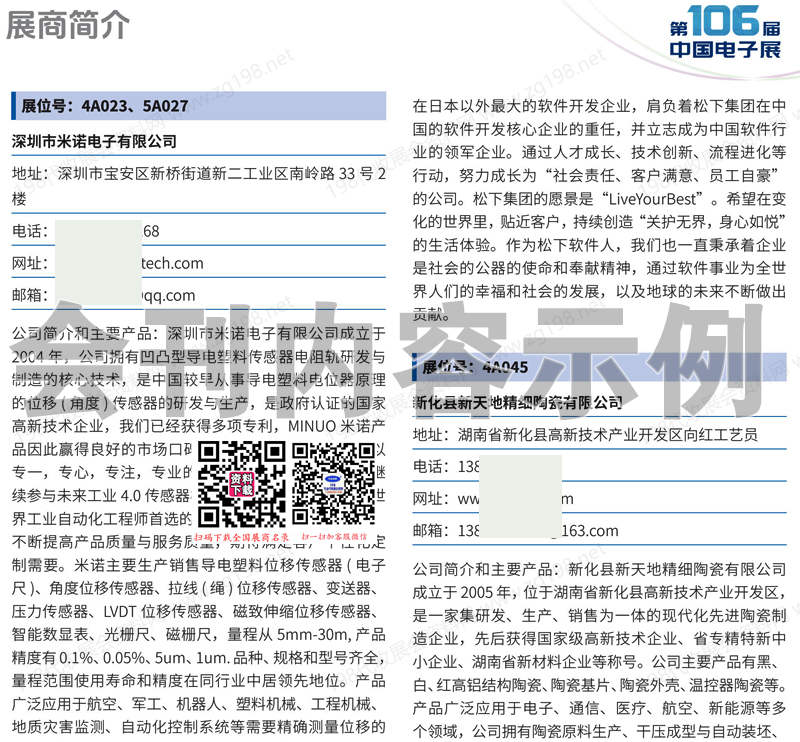The width and height of the screenshot is (800, 742).
Task: Click the pink 资料下载 badge in QR code
Action: 242,485
